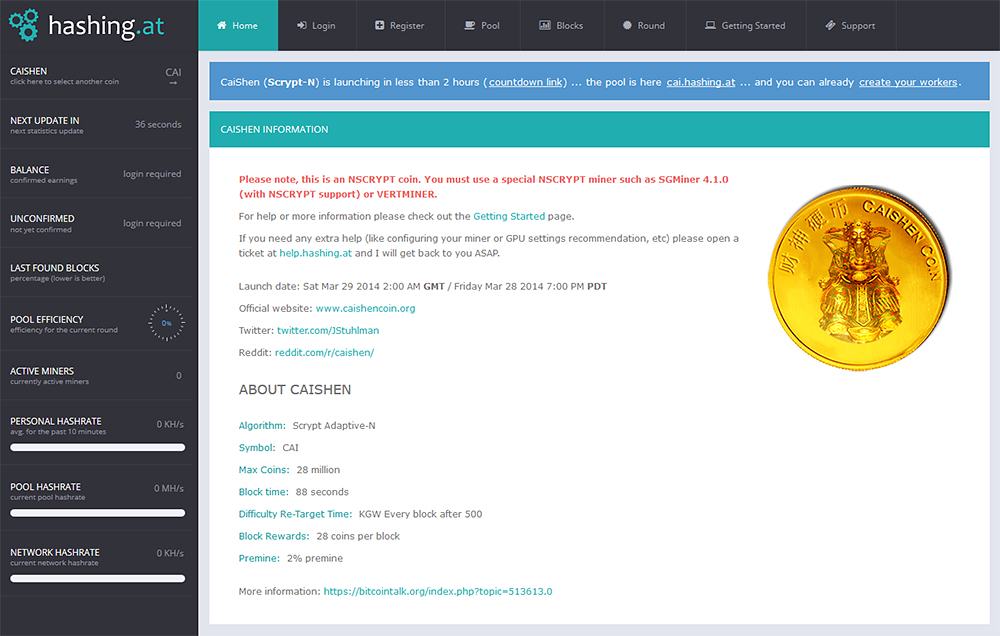Open the Blocks menu item

[562, 26]
